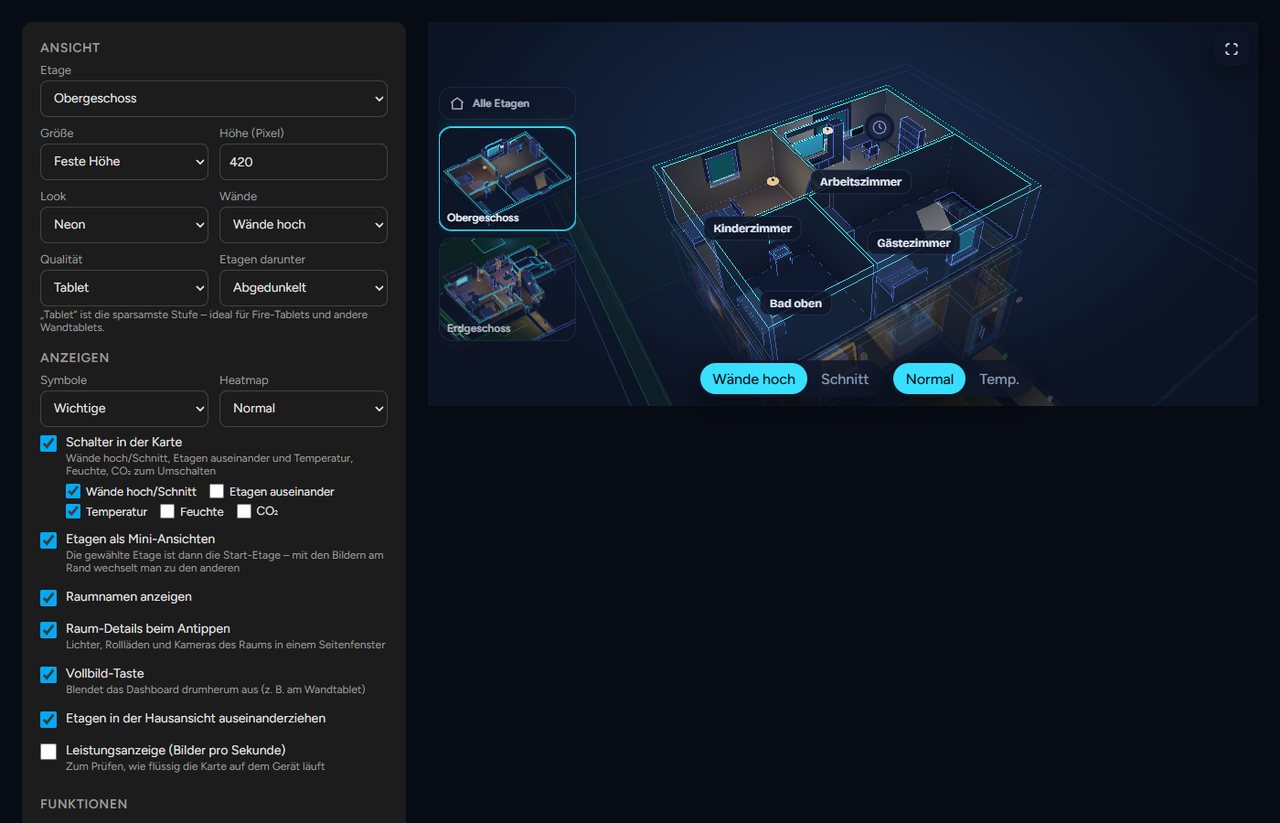Click the Gästezimmer room label
The height and width of the screenshot is (823, 1280).
point(914,243)
